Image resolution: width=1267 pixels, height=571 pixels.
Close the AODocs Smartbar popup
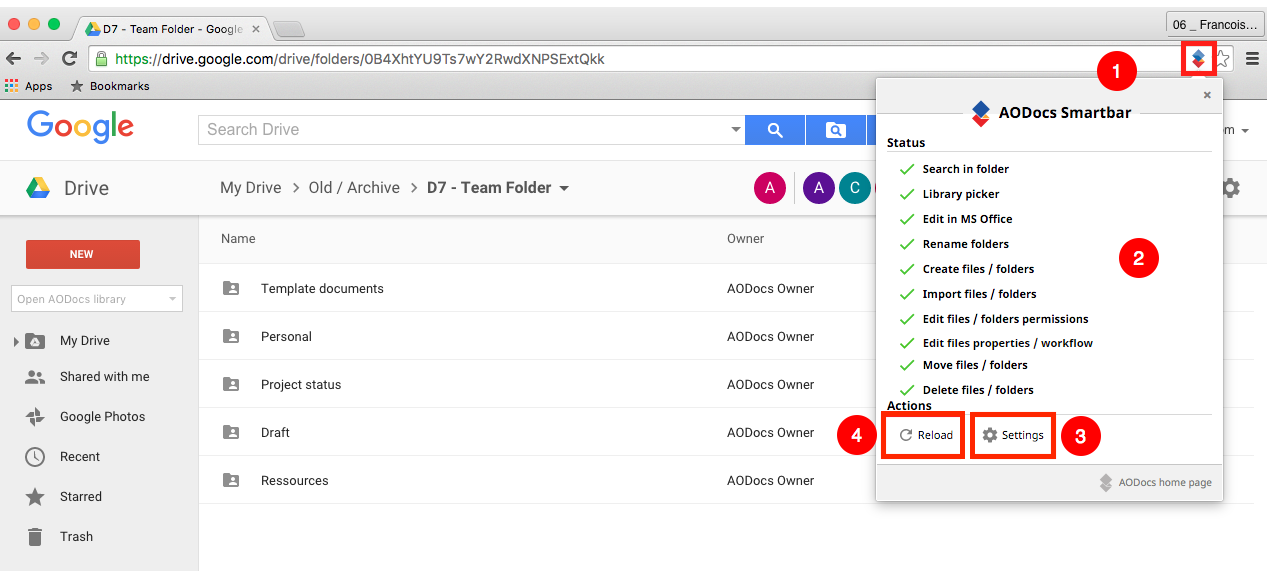pos(1207,95)
